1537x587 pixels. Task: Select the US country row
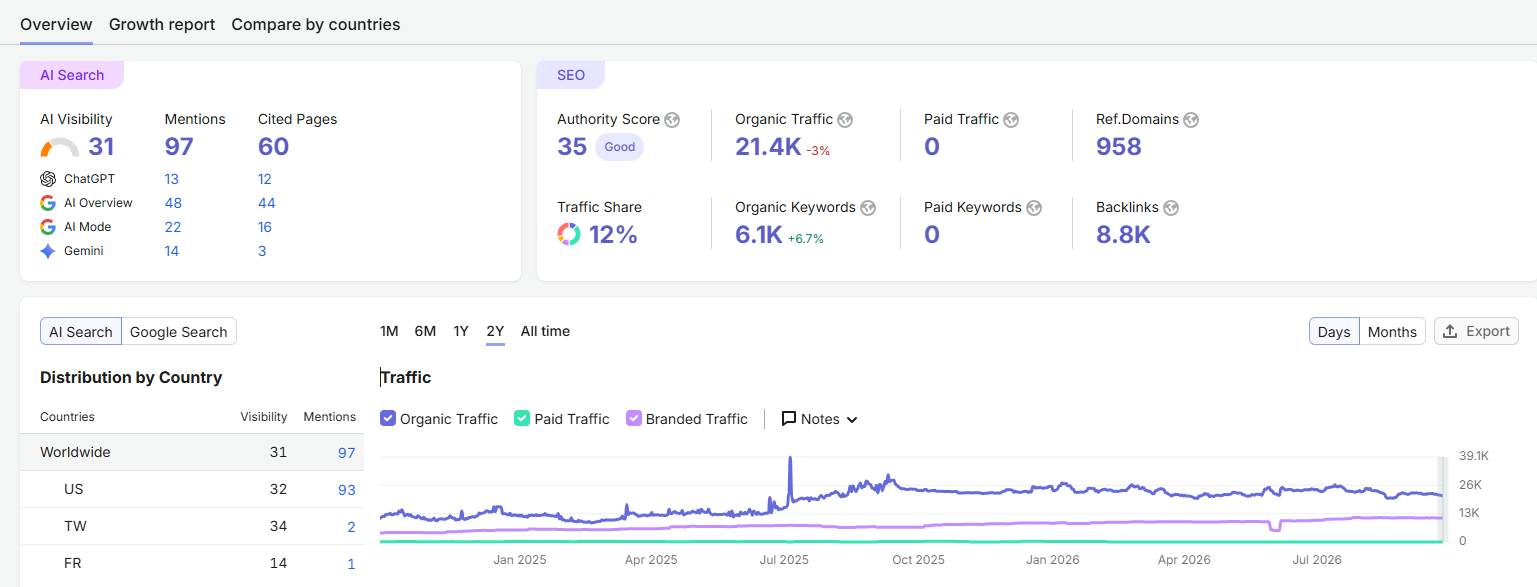192,489
